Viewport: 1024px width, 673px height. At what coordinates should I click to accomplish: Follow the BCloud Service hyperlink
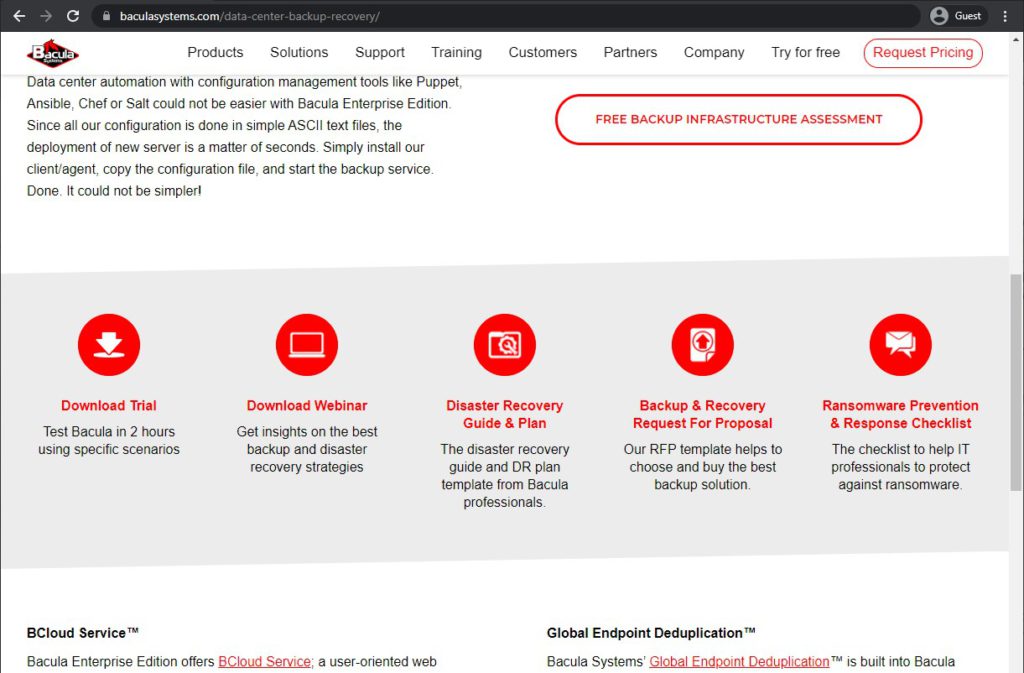(264, 661)
